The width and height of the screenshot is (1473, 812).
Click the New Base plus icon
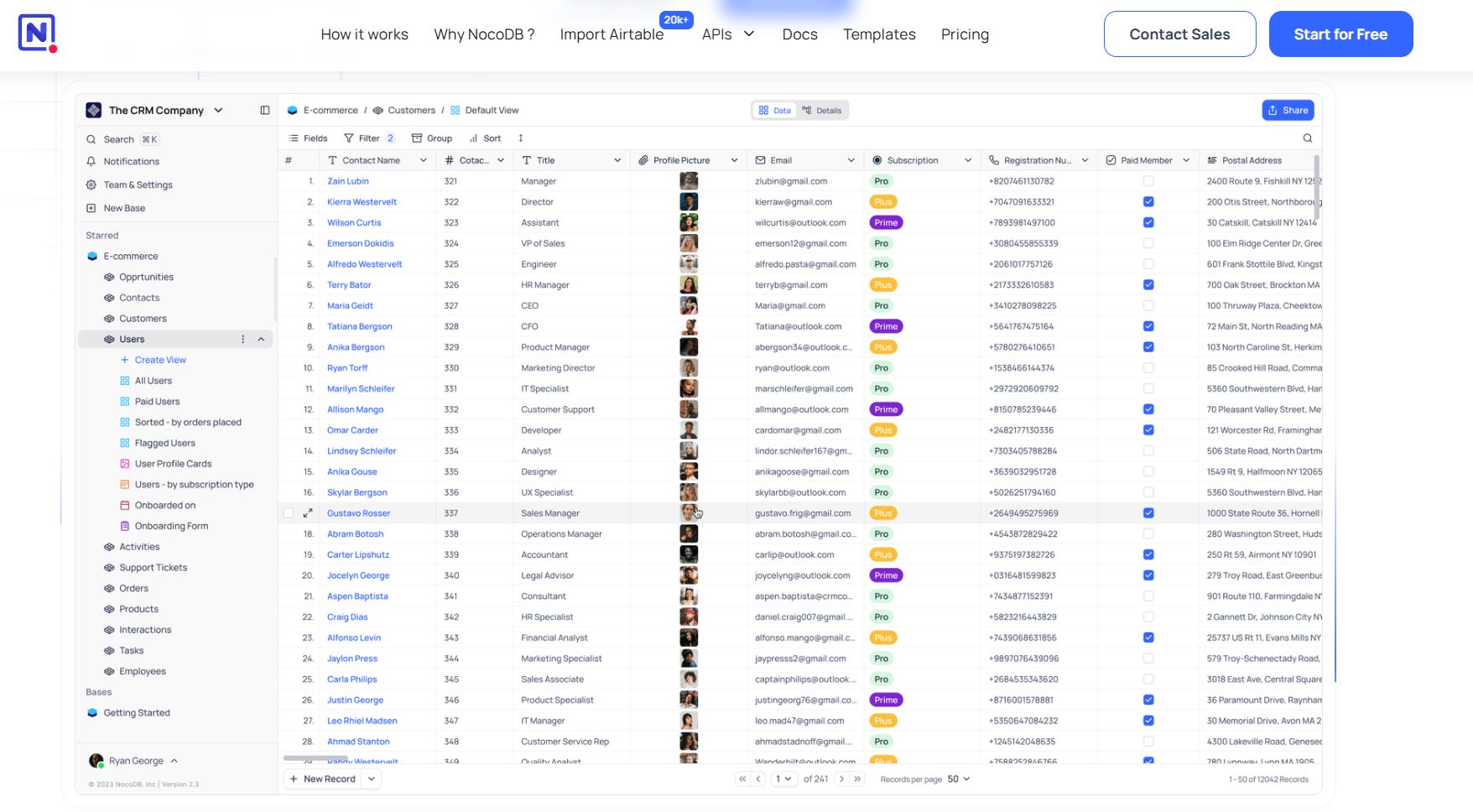[x=91, y=208]
